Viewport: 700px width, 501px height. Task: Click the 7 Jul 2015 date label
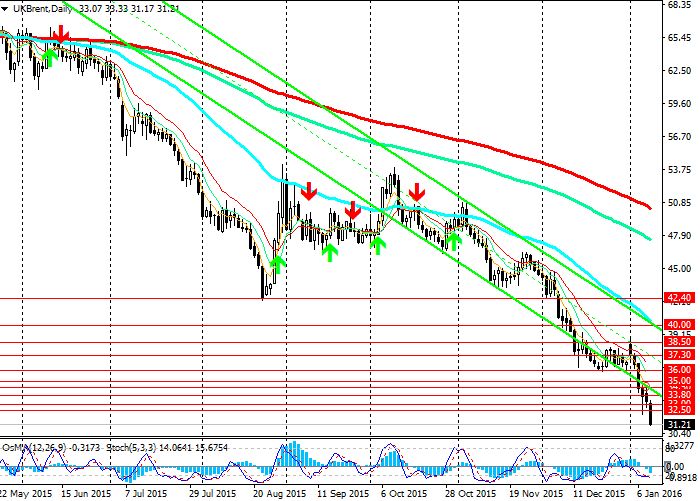coord(146,493)
